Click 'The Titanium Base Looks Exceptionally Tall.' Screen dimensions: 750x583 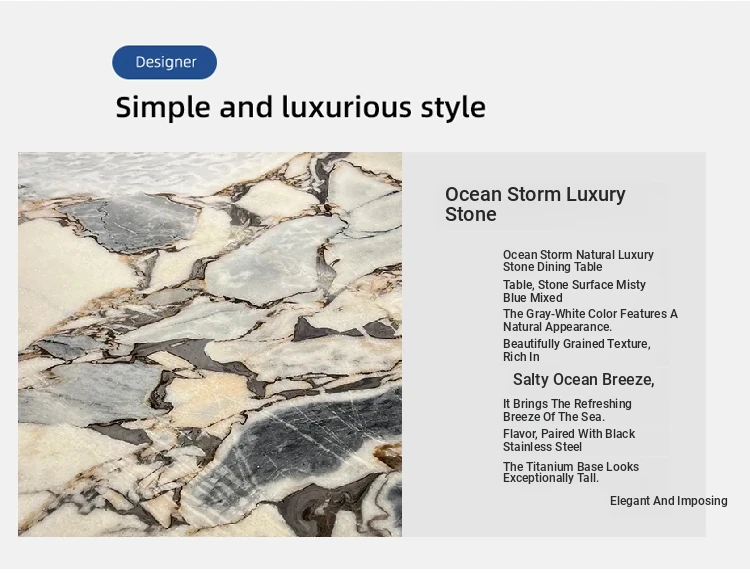click(571, 472)
